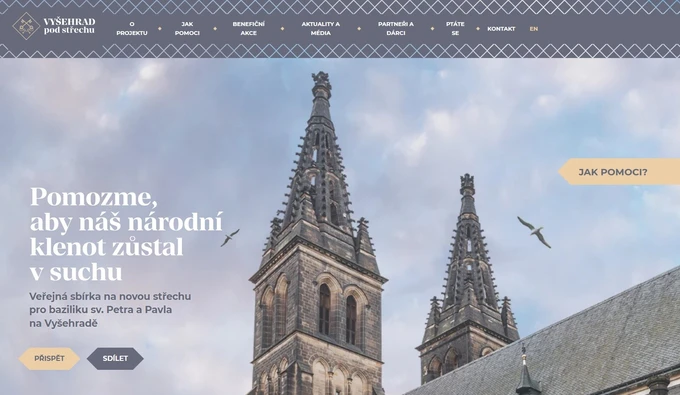
Task: Open the O Projektu menu item
Action: [x=132, y=29]
